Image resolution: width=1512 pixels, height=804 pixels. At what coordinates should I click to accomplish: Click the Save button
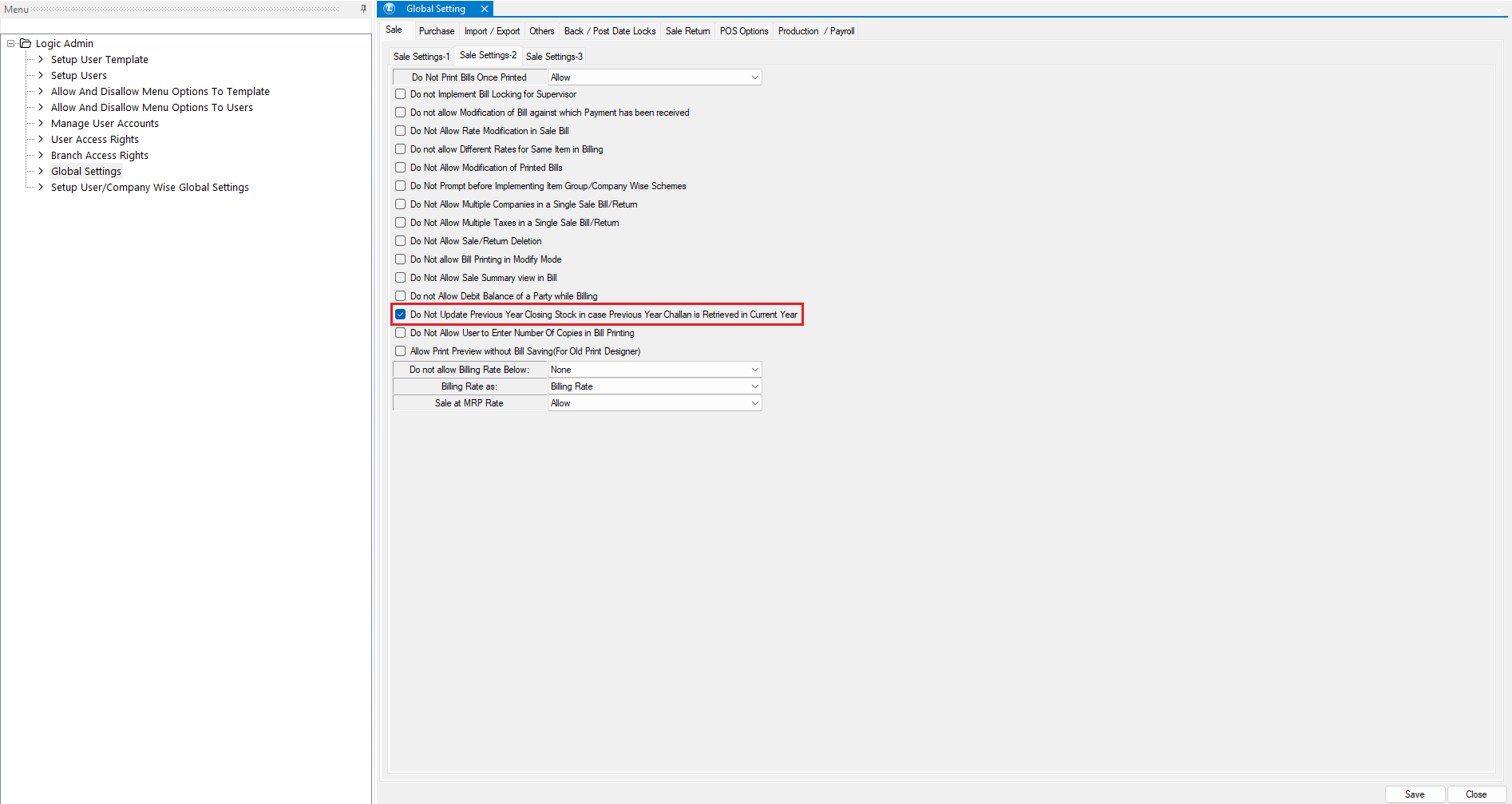coord(1415,794)
